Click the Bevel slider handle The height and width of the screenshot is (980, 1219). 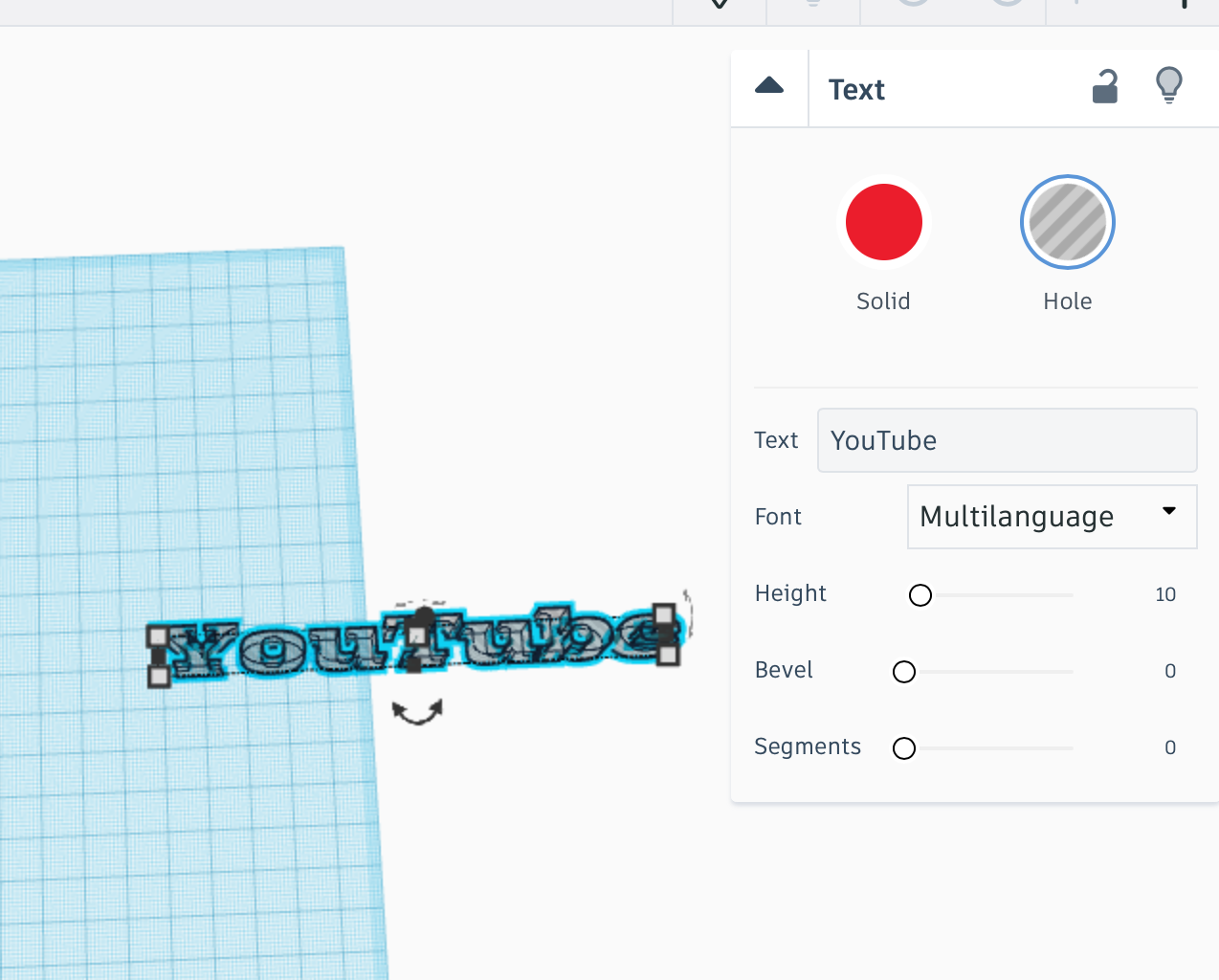click(904, 672)
